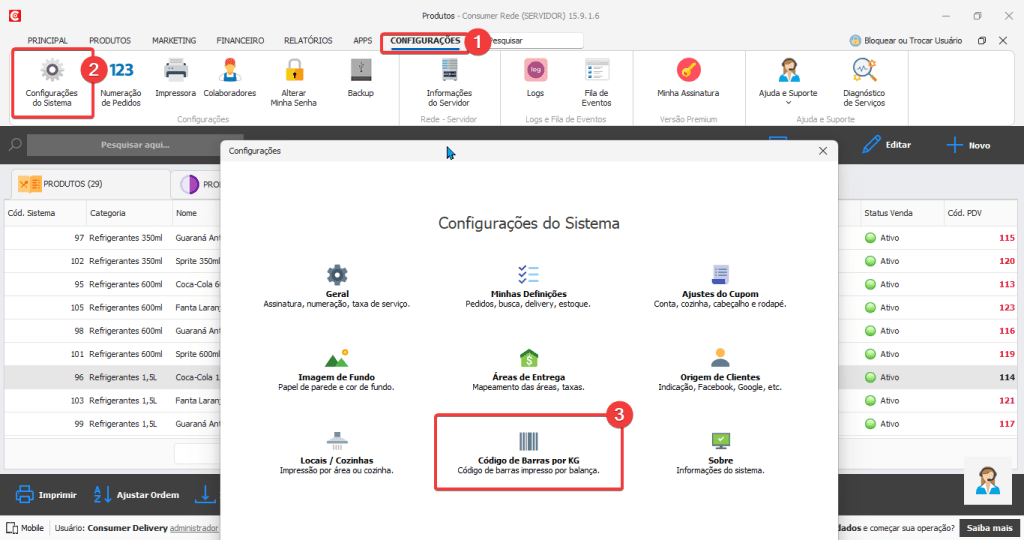This screenshot has width=1024, height=540.
Task: Open Código de Barras por KG settings
Action: coord(528,450)
